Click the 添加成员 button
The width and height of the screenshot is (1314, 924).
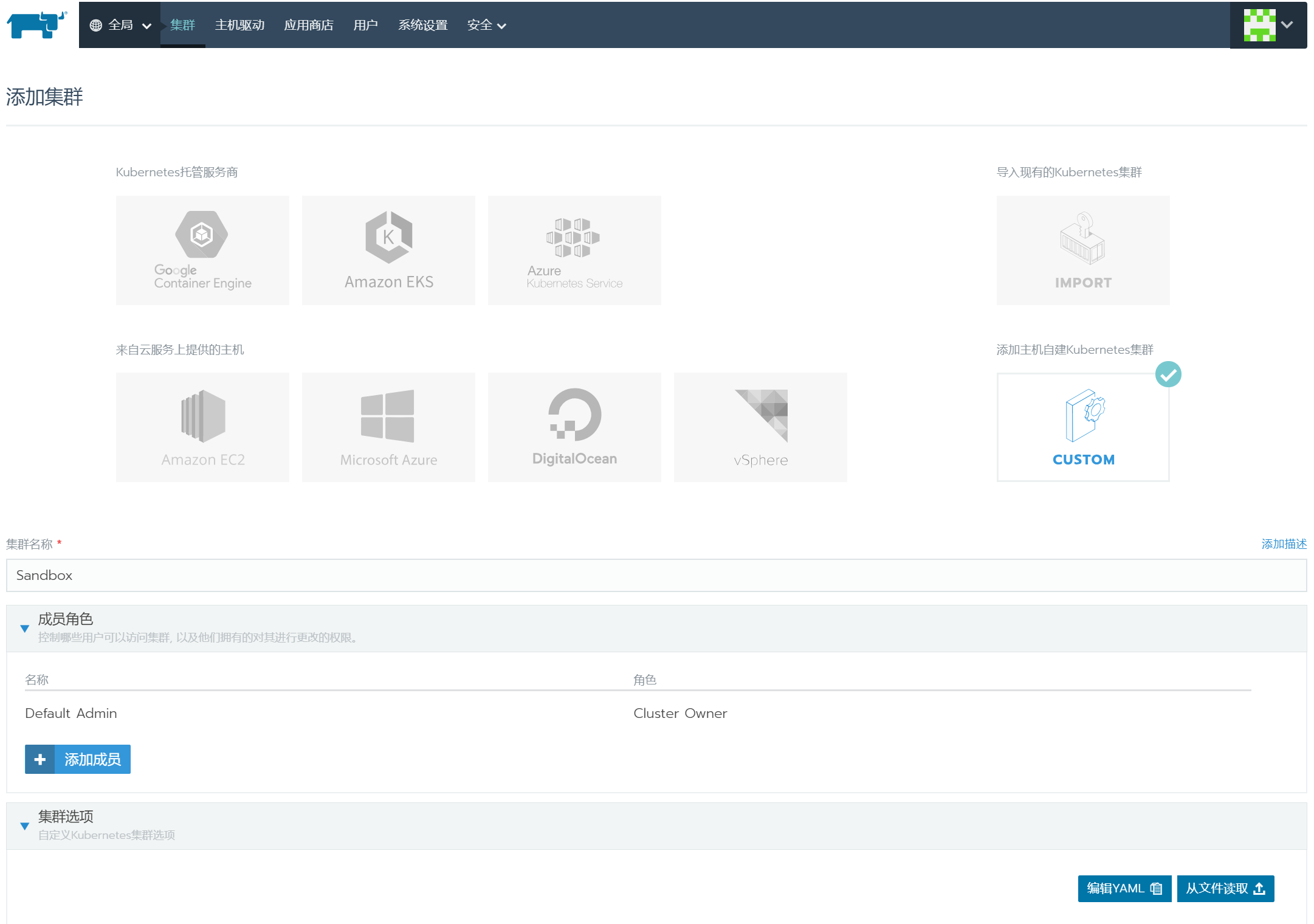click(78, 759)
